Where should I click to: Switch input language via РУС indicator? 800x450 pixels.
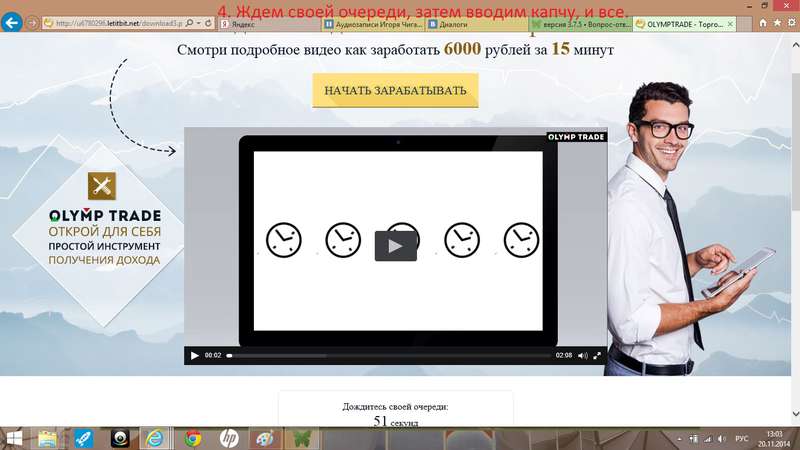(x=741, y=439)
